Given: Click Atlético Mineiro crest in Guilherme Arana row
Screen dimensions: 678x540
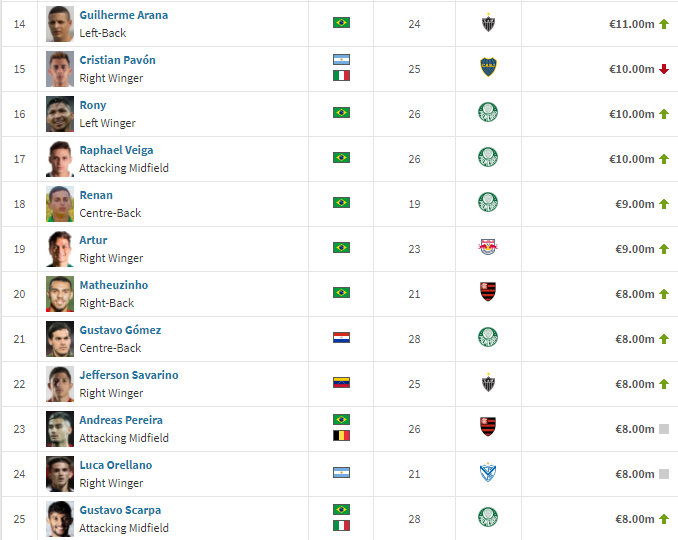Looking at the screenshot, I should pyautogui.click(x=488, y=23).
